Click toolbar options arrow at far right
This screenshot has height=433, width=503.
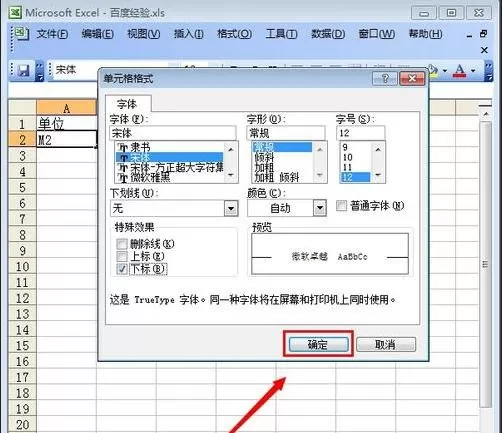[488, 71]
